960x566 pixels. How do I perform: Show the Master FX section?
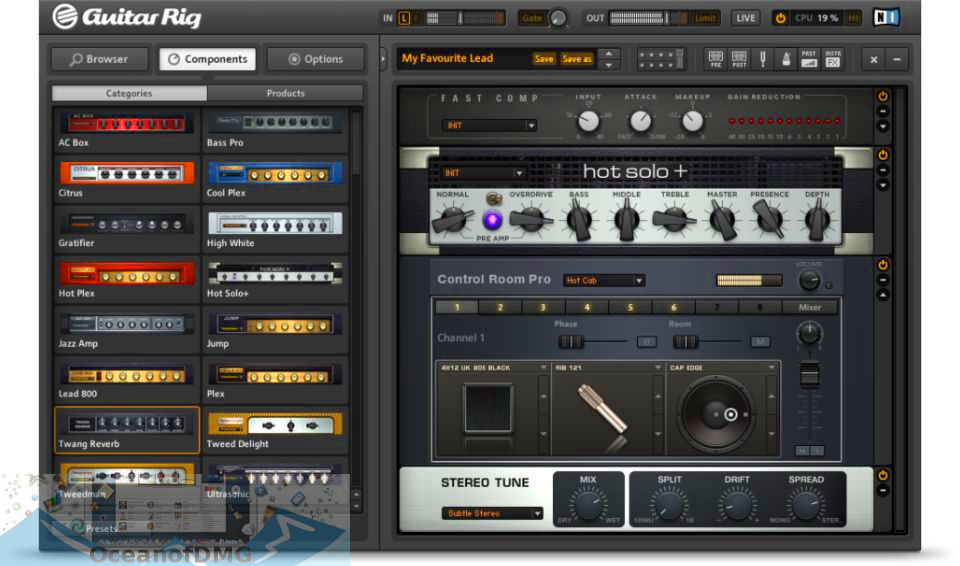pyautogui.click(x=833, y=59)
